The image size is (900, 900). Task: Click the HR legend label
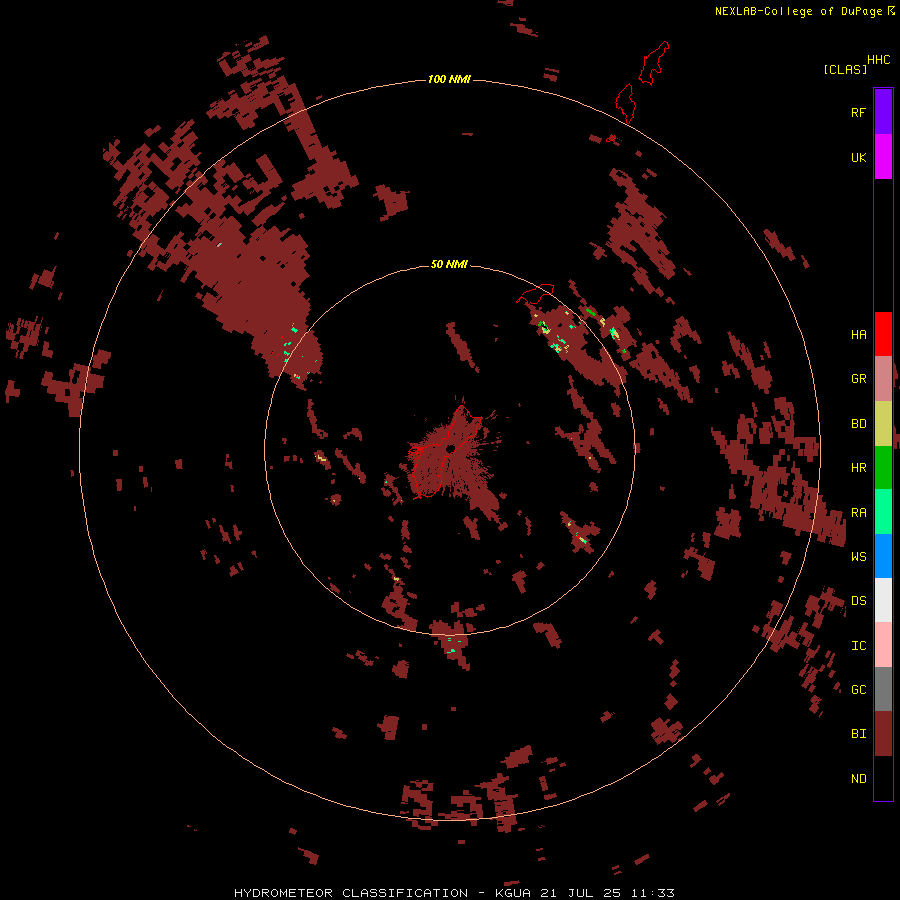click(858, 468)
